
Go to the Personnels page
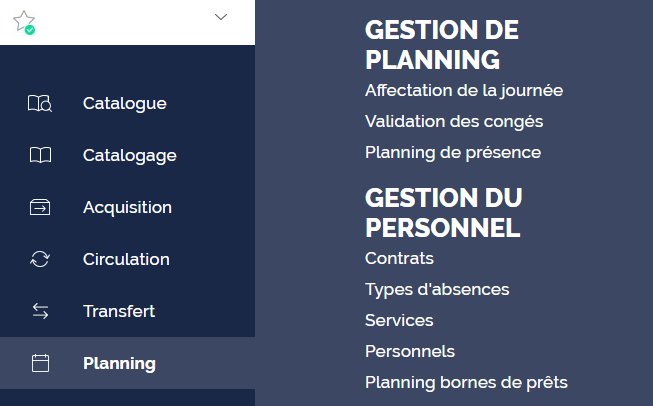coord(410,351)
